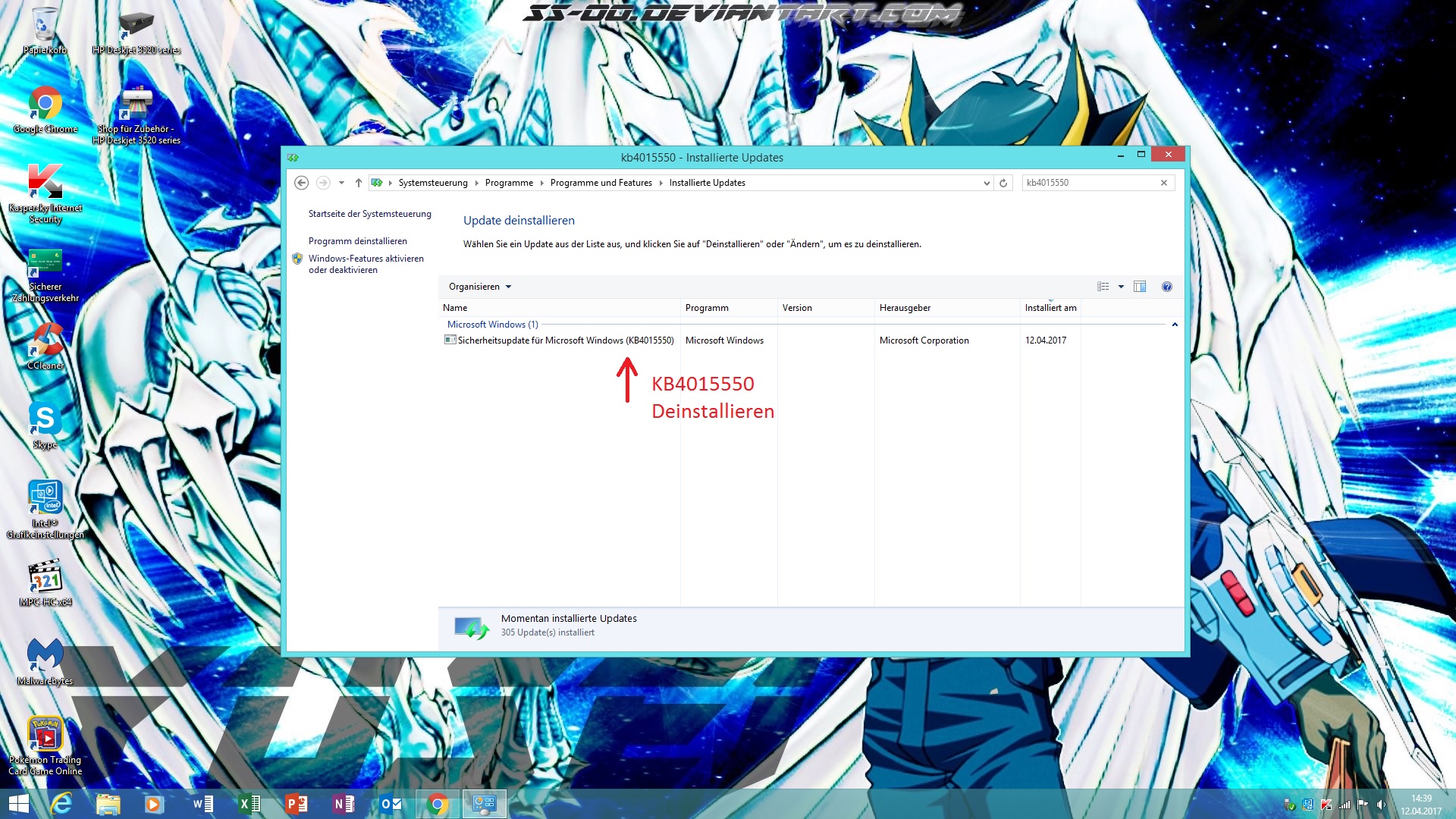The image size is (1456, 819).
Task: Toggle the preview pane icon
Action: [1140, 287]
